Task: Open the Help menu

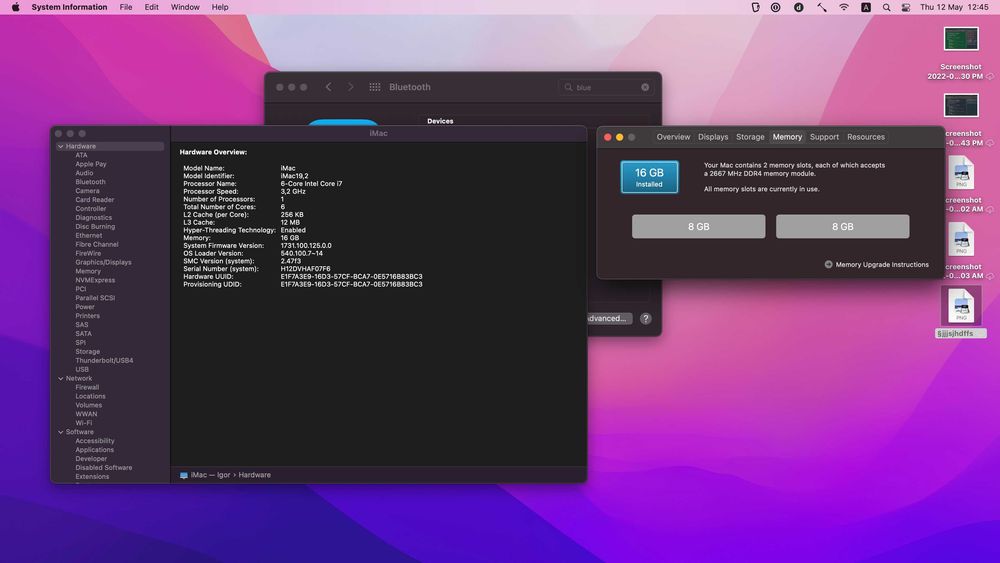Action: 220,7
